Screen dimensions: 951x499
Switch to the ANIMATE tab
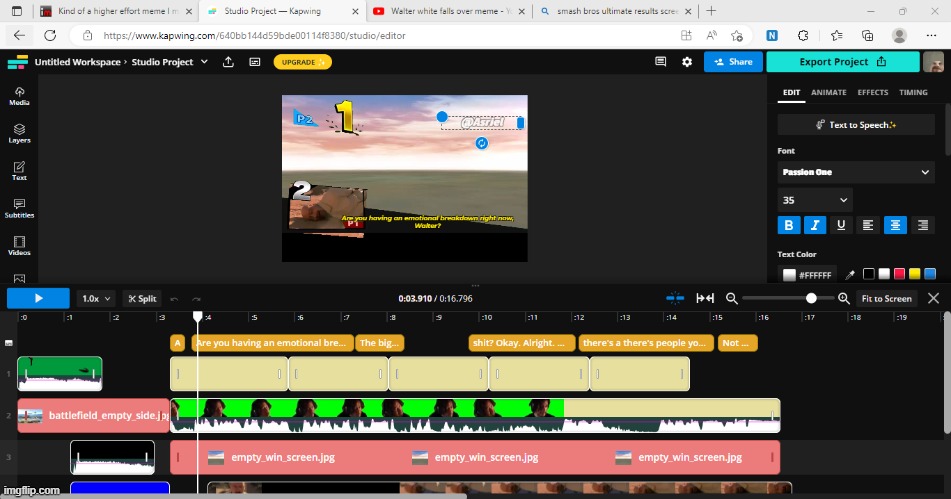828,92
